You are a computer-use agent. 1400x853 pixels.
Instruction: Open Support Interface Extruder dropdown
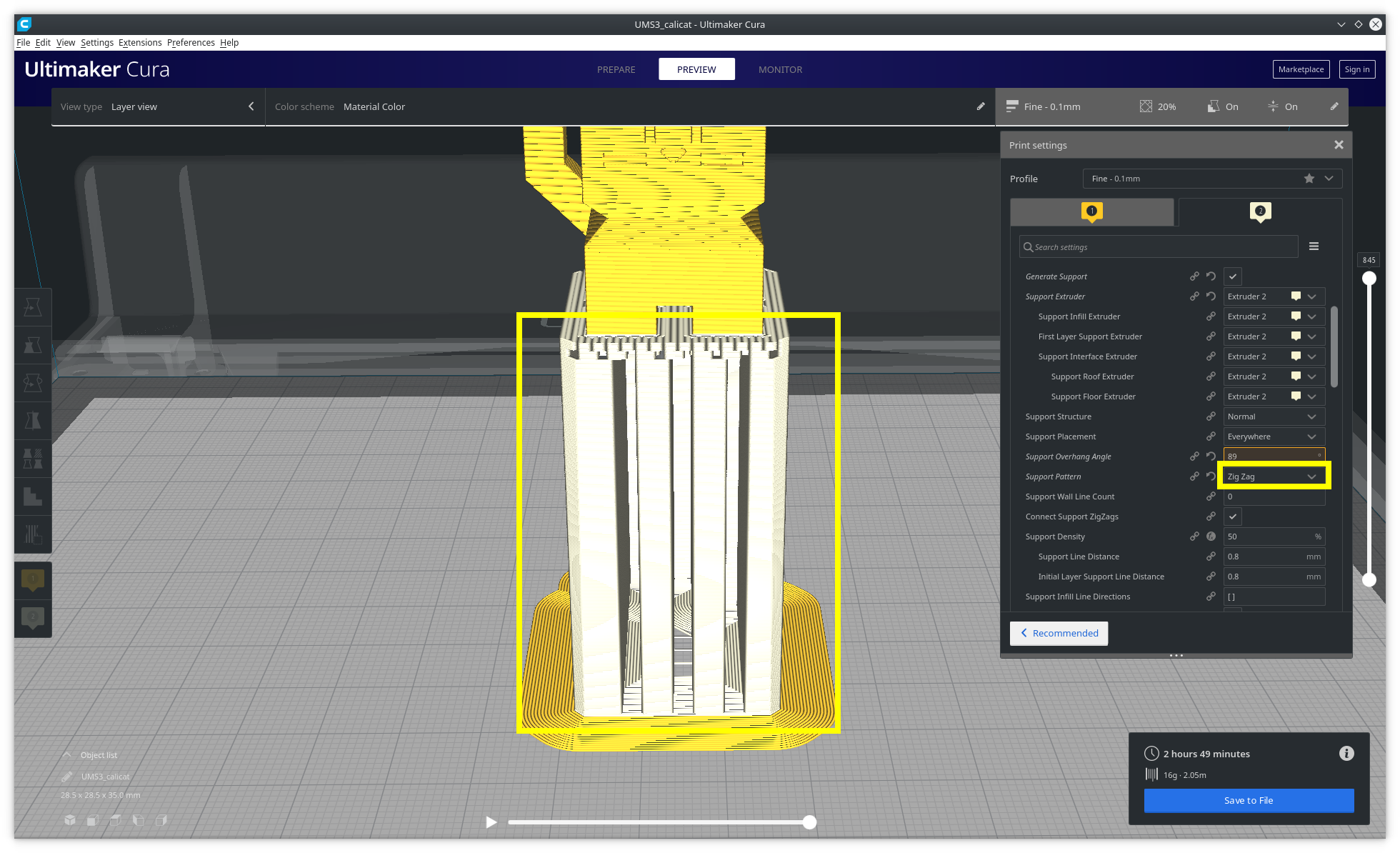[x=1274, y=356]
